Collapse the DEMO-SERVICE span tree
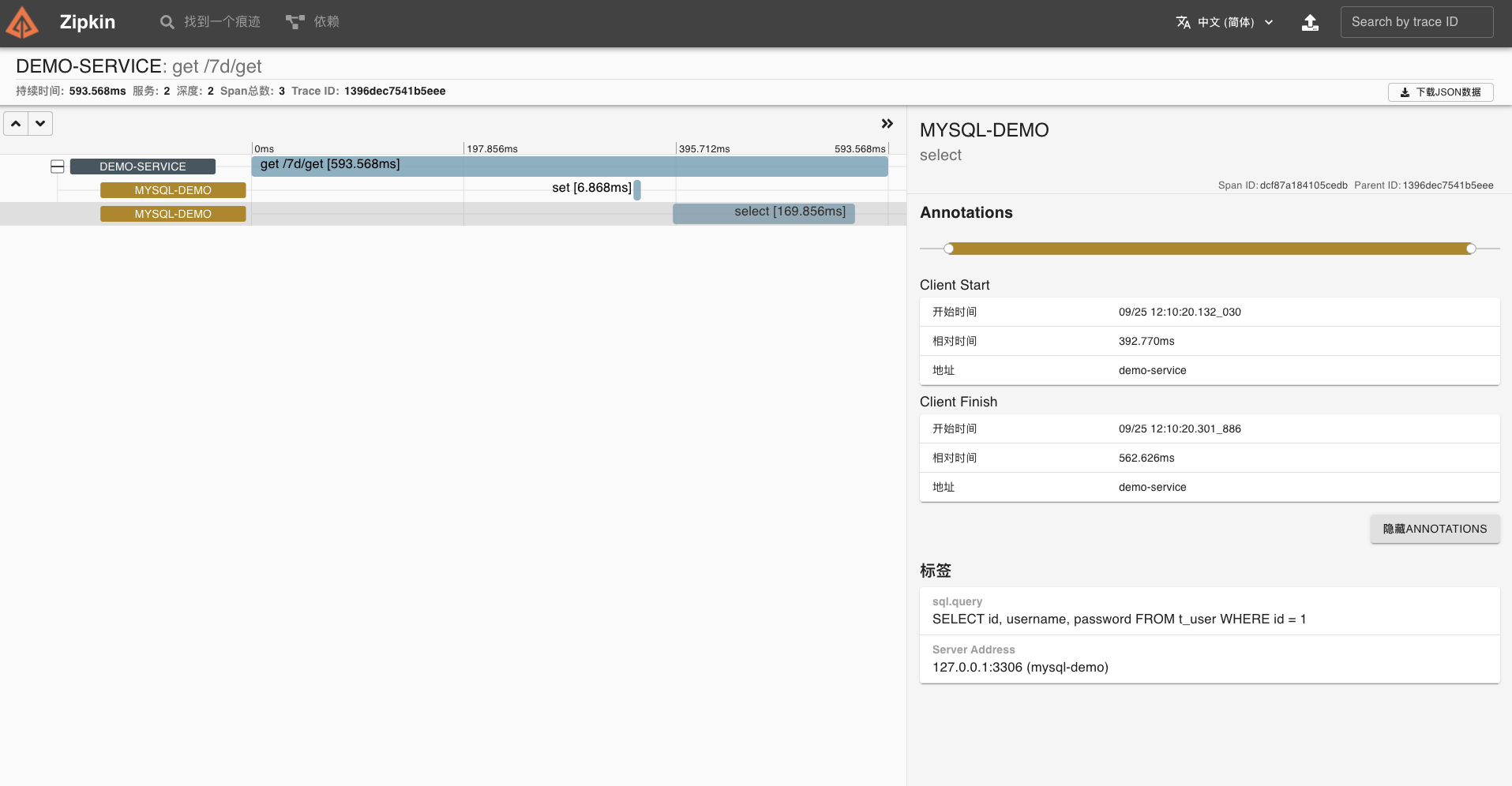 tap(58, 167)
